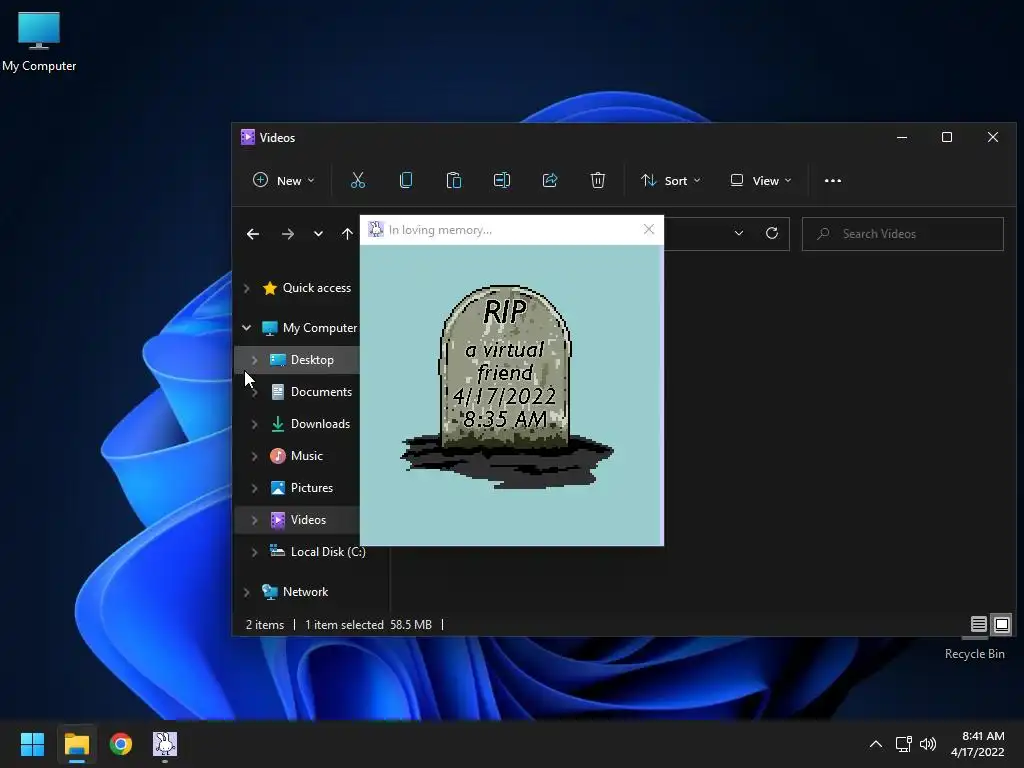The image size is (1024, 768).
Task: Open the Windows Start menu
Action: [x=32, y=744]
